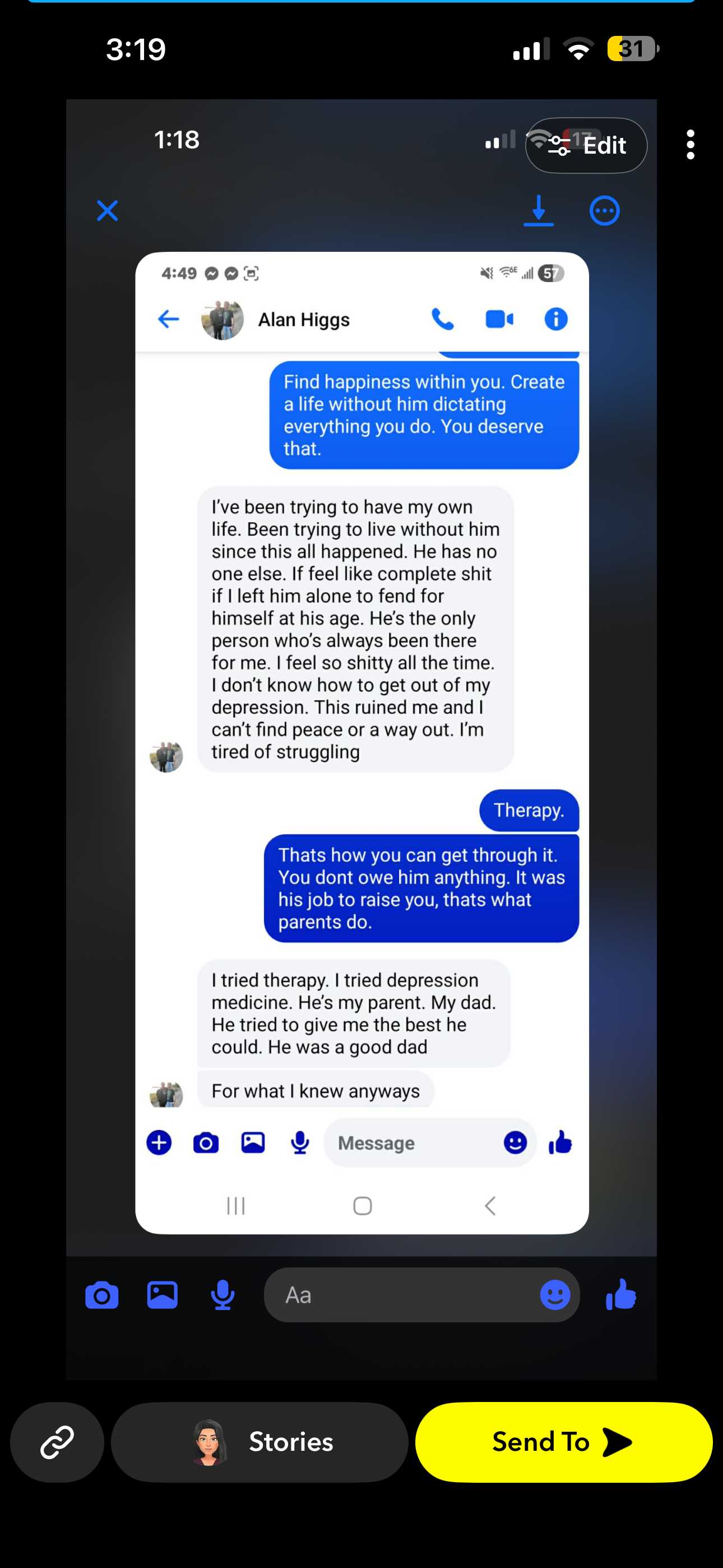The image size is (723, 1568).
Task: Start video call with Alan Higgs
Action: [499, 319]
